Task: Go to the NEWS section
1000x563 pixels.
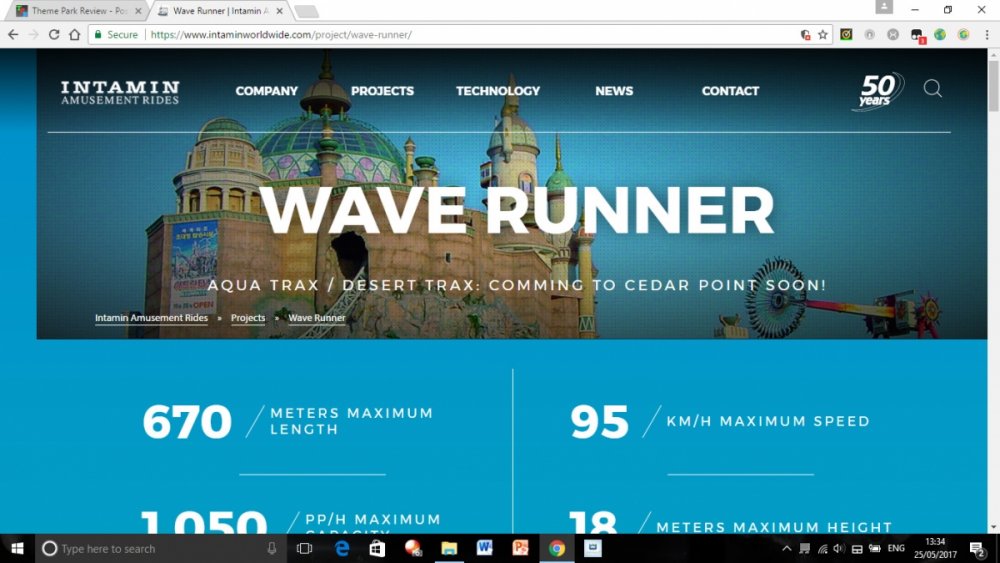Action: (614, 91)
